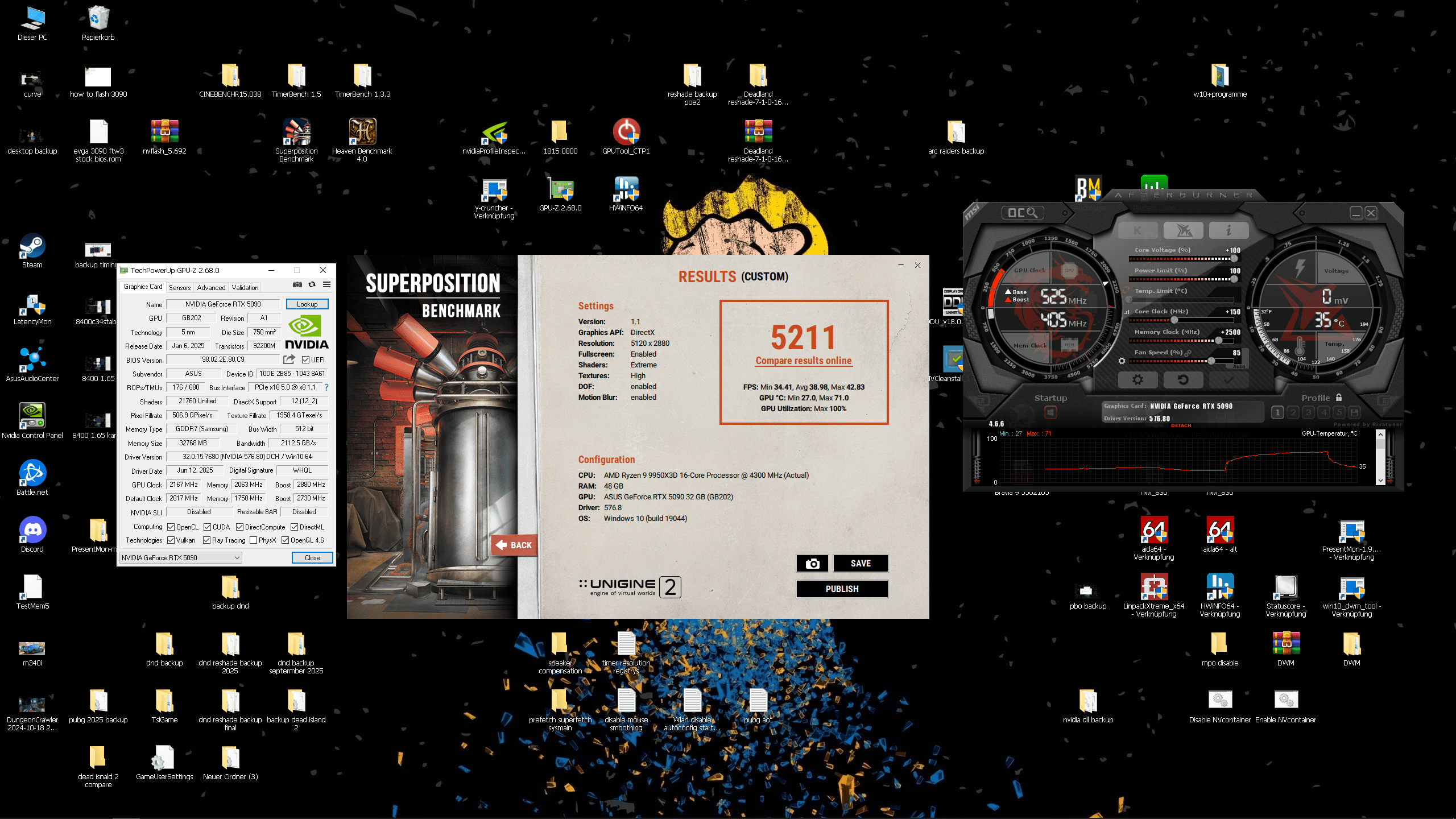
Task: Click BIOS export share icon
Action: click(x=289, y=359)
